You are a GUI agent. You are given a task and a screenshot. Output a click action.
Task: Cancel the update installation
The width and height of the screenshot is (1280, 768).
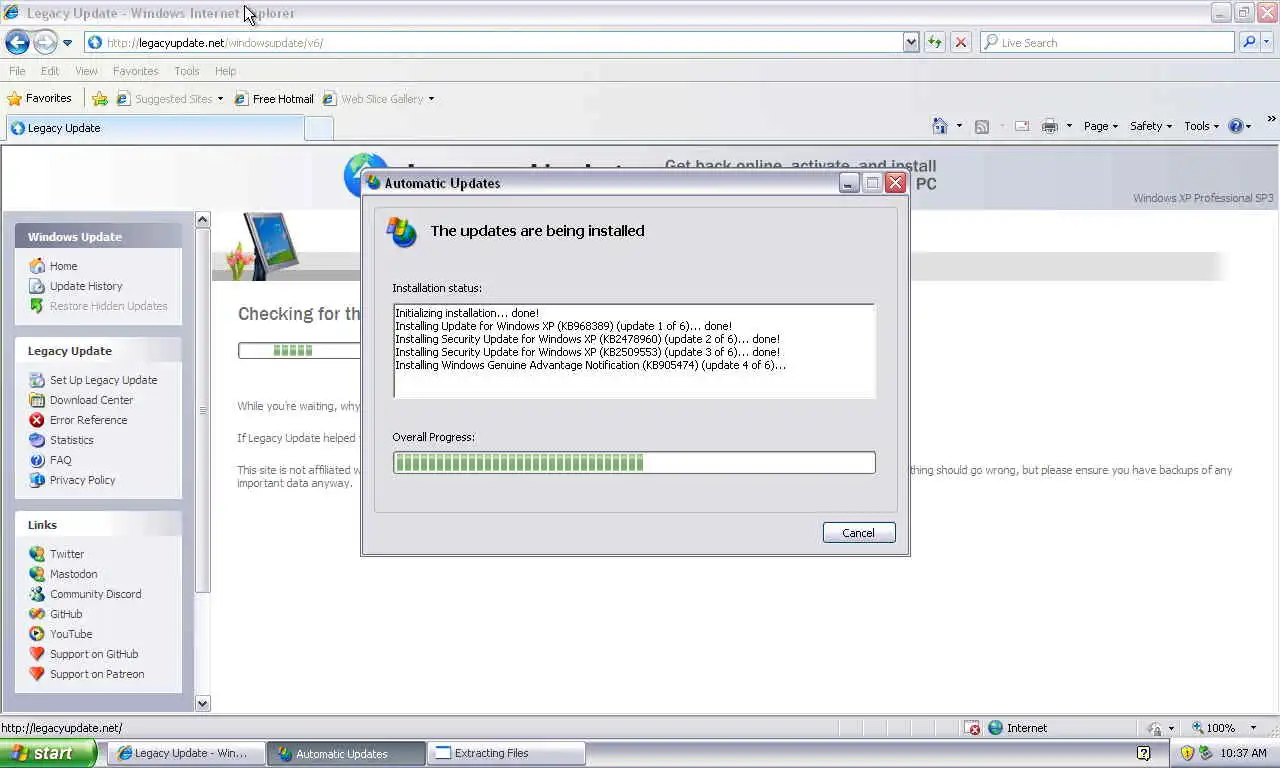[859, 533]
